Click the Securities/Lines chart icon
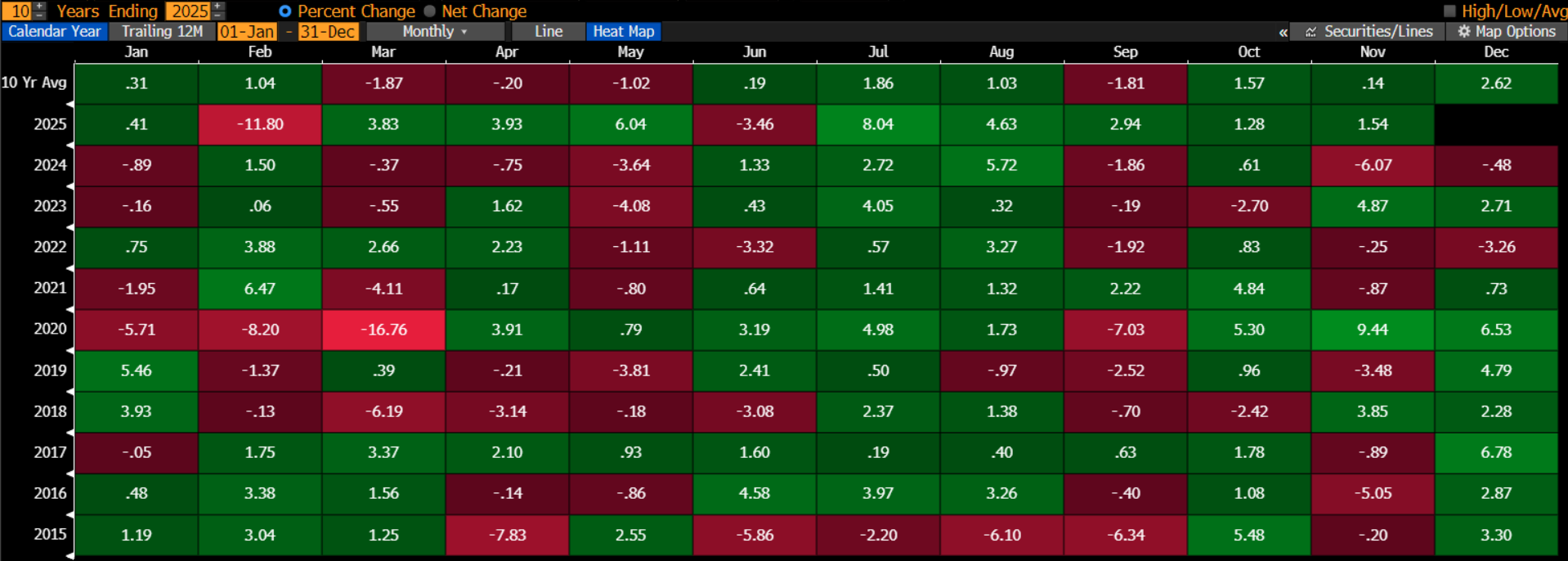 point(1311,32)
